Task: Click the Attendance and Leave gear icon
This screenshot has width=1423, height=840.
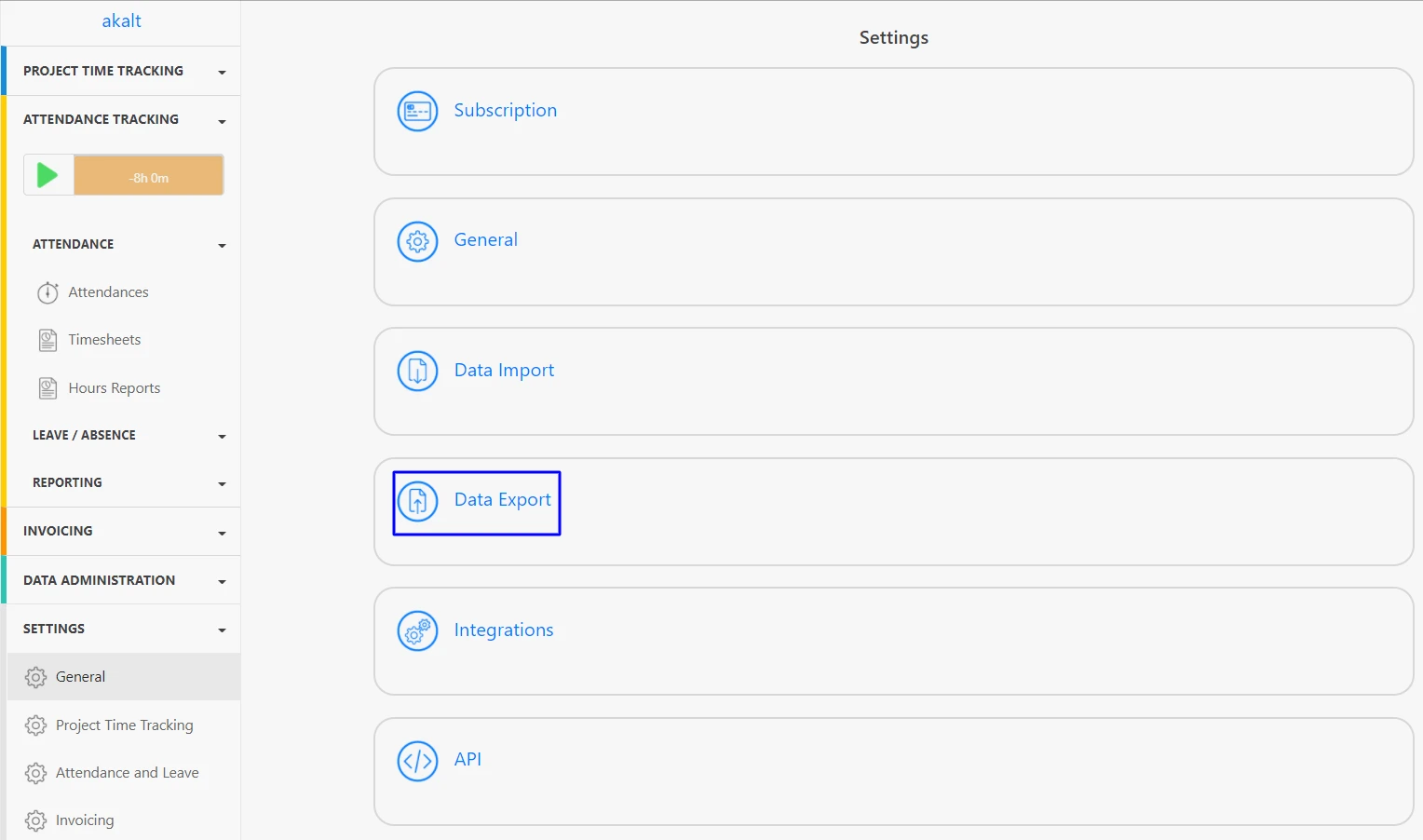Action: pyautogui.click(x=35, y=773)
